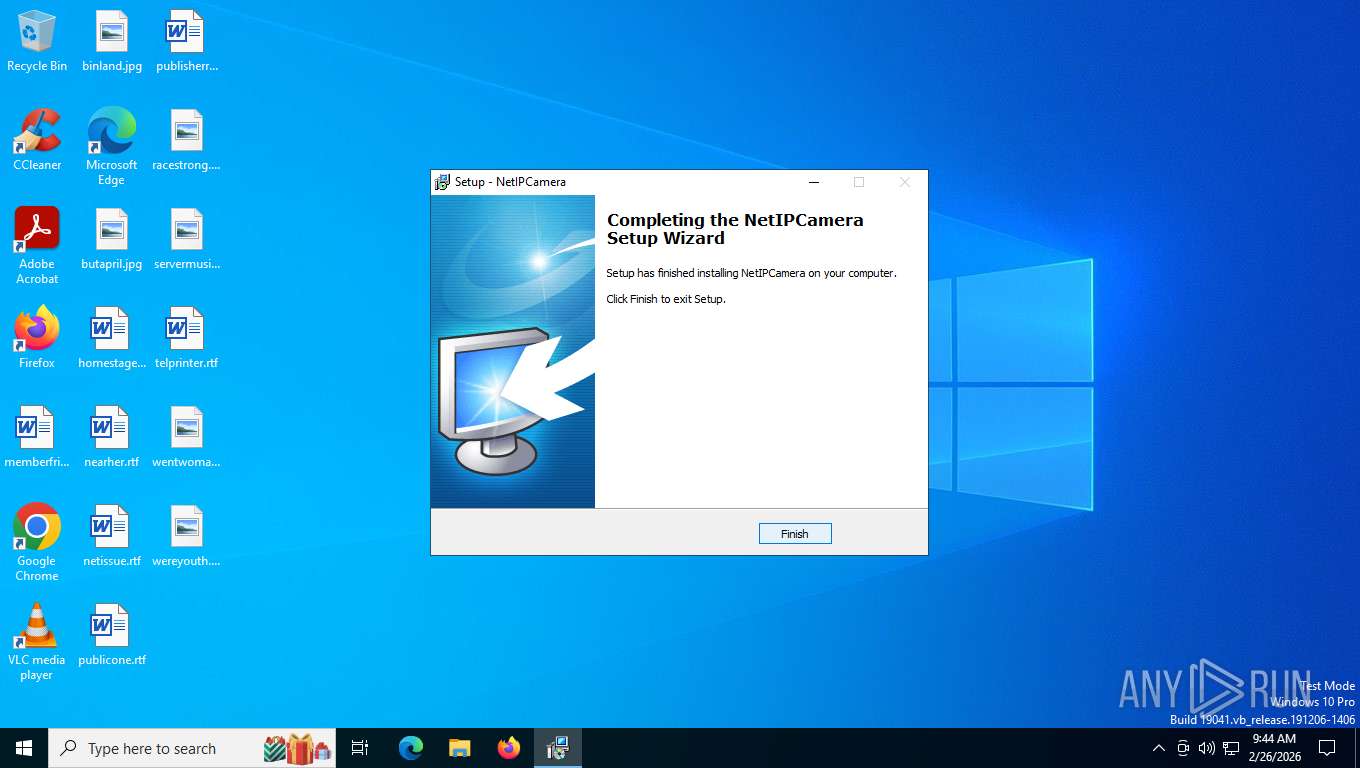
Task: Select the nearher.rtf desktop file
Action: pyautogui.click(x=112, y=438)
